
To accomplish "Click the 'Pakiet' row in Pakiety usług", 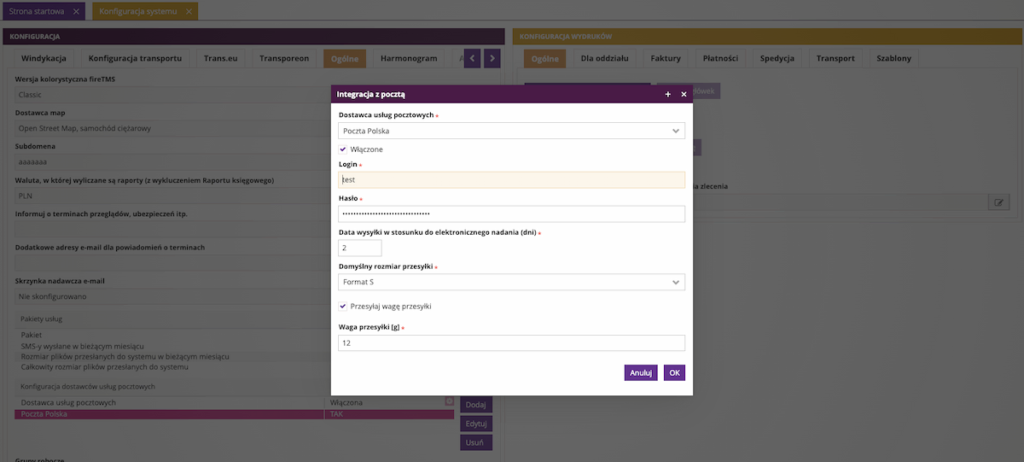I will coord(173,335).
